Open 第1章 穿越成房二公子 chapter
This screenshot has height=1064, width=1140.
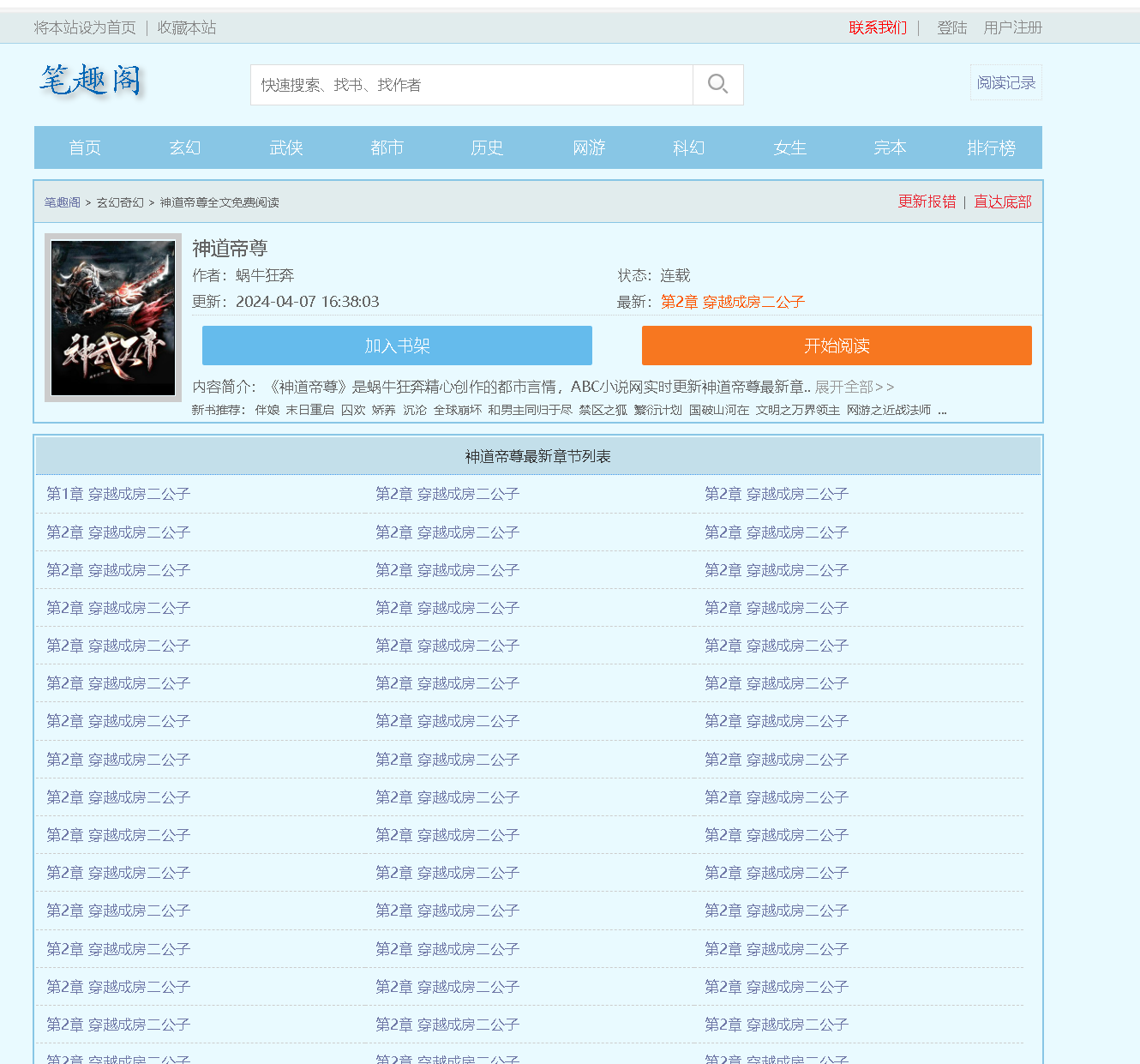coord(118,494)
